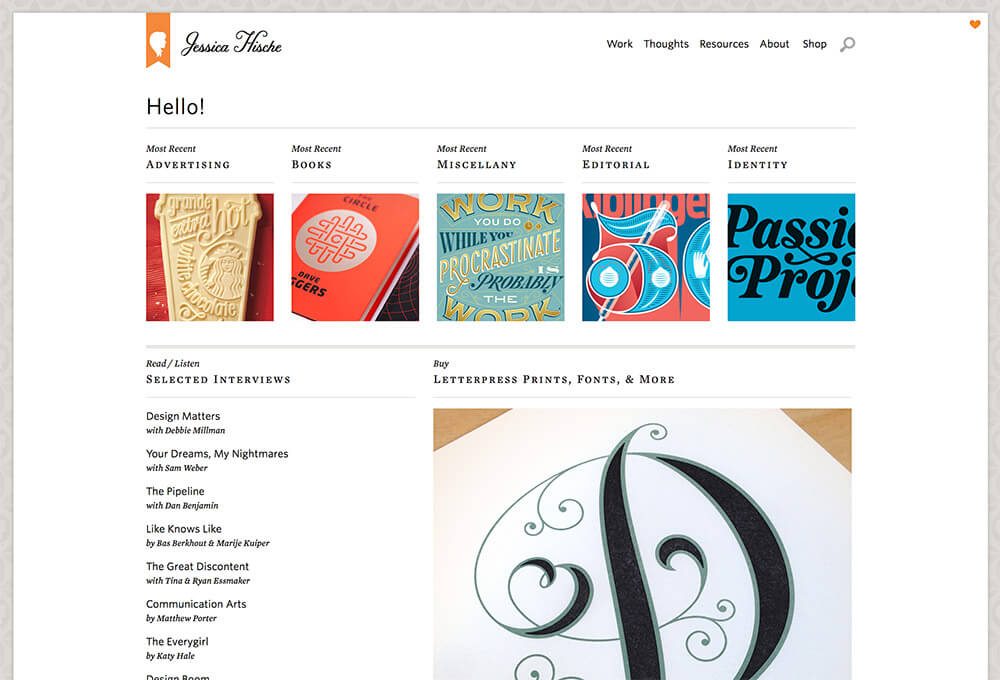Click the Jessica Hische script logo

(232, 43)
